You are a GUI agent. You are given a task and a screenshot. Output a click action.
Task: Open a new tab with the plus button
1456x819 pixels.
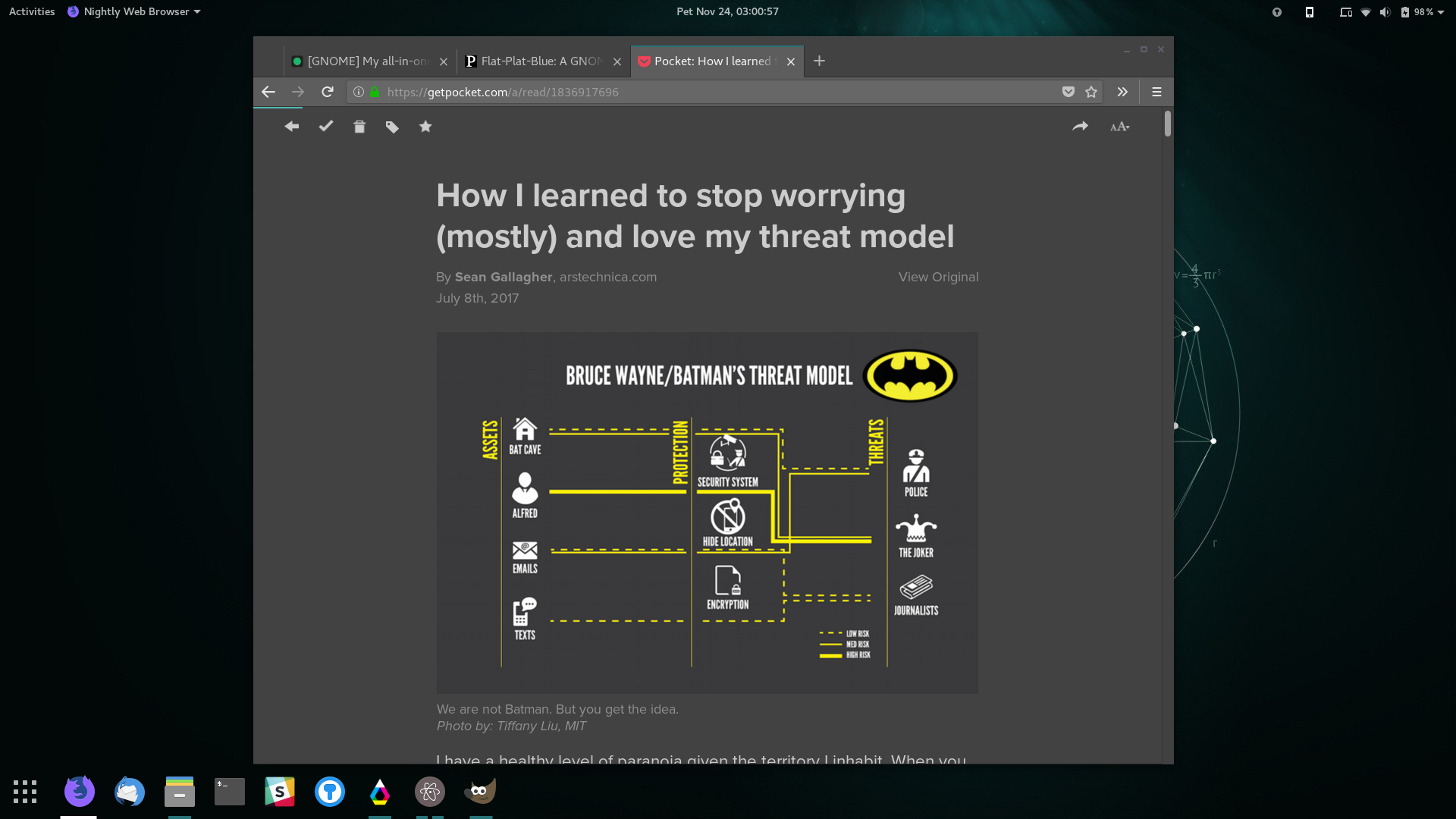tap(819, 61)
